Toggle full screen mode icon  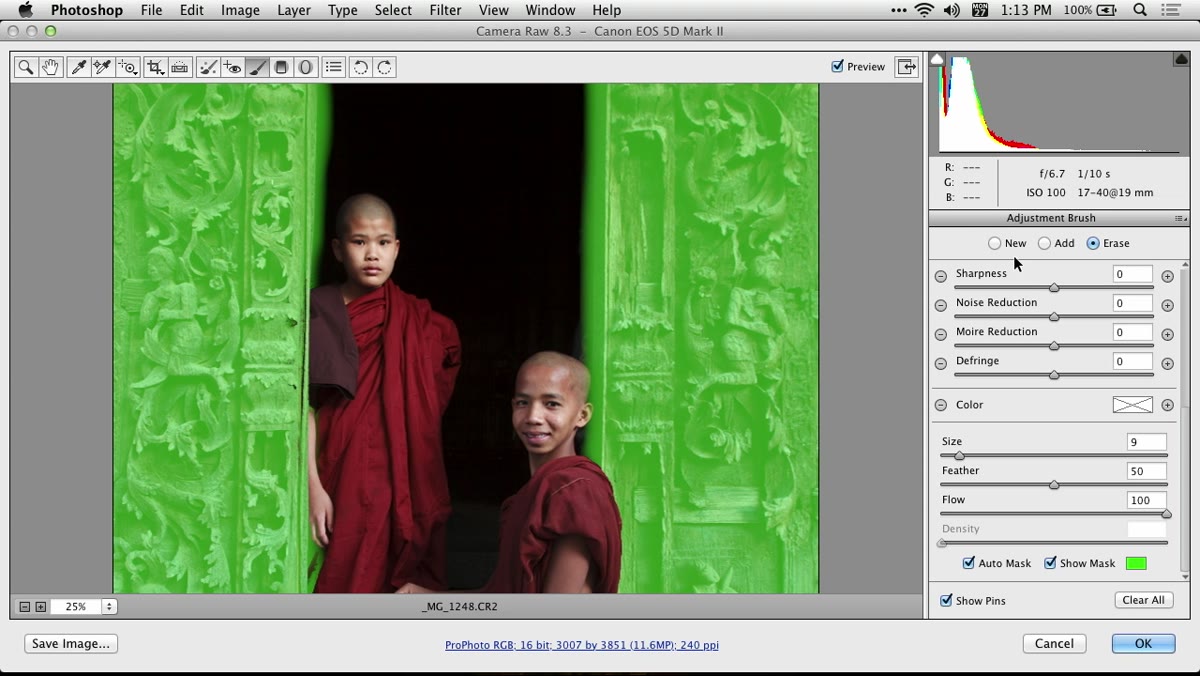pos(907,67)
